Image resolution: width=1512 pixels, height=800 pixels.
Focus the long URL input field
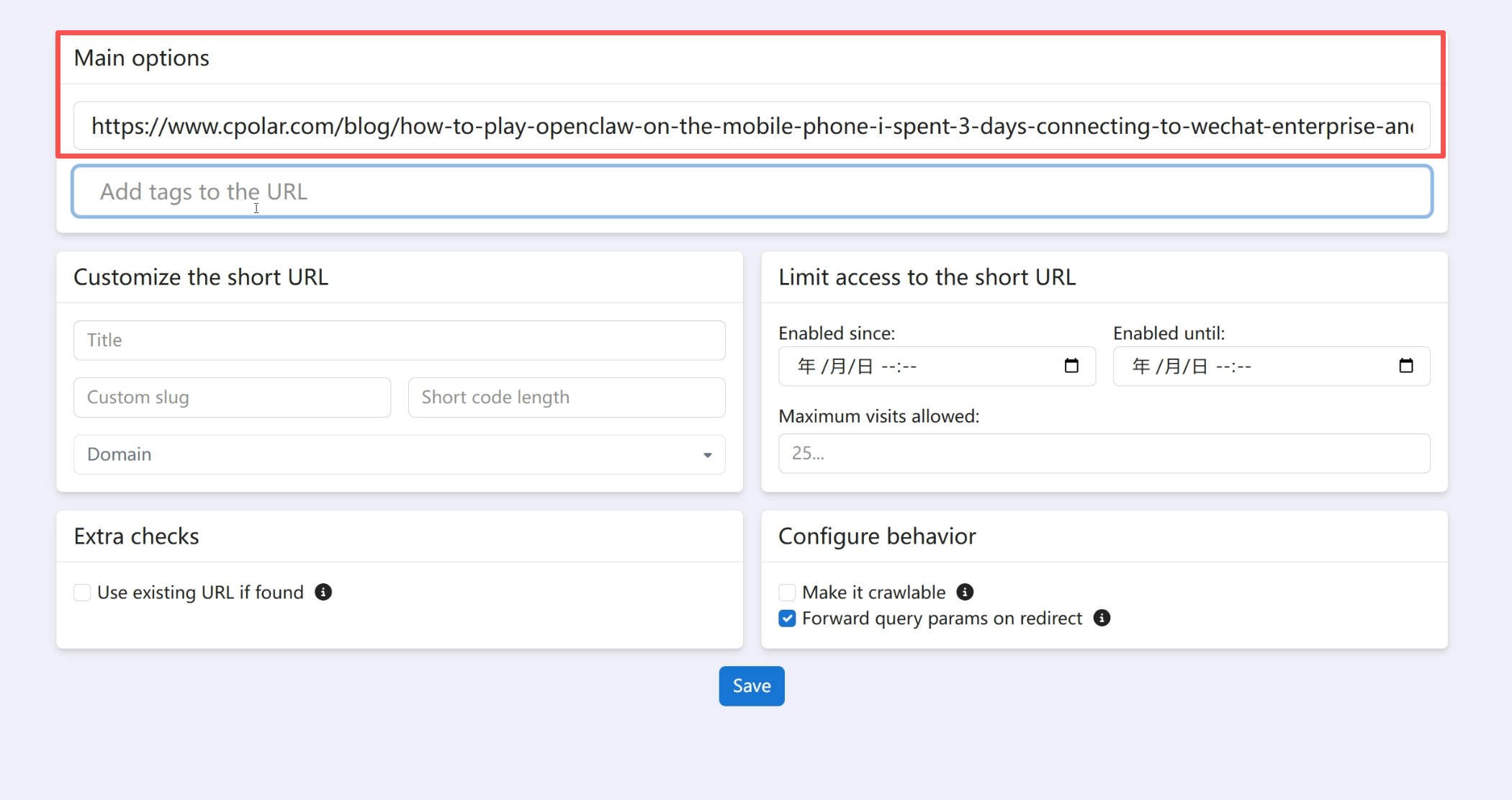(x=751, y=126)
